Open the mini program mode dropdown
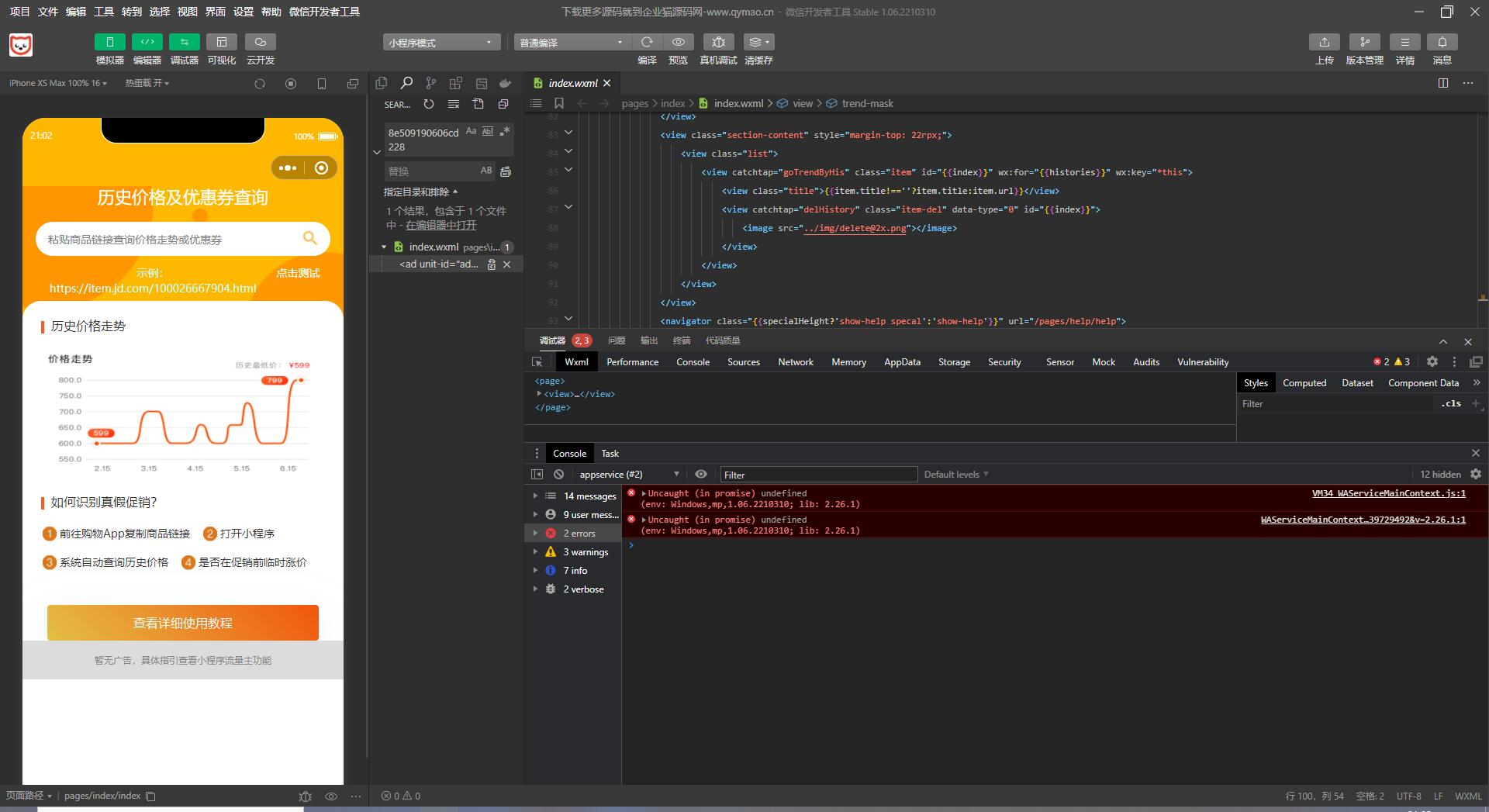Viewport: 1489px width, 812px height. pyautogui.click(x=440, y=43)
